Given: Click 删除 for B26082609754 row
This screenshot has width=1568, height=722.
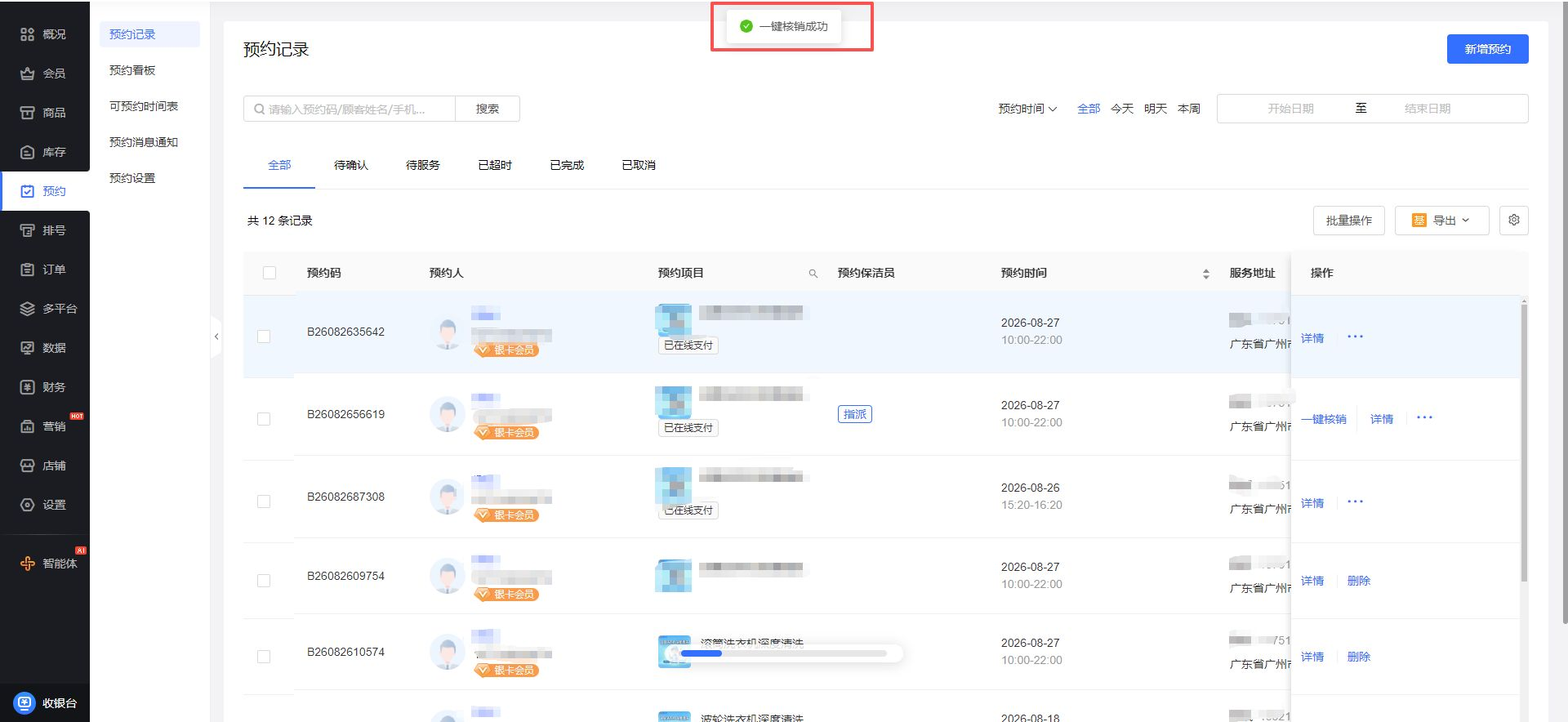Looking at the screenshot, I should [x=1359, y=581].
